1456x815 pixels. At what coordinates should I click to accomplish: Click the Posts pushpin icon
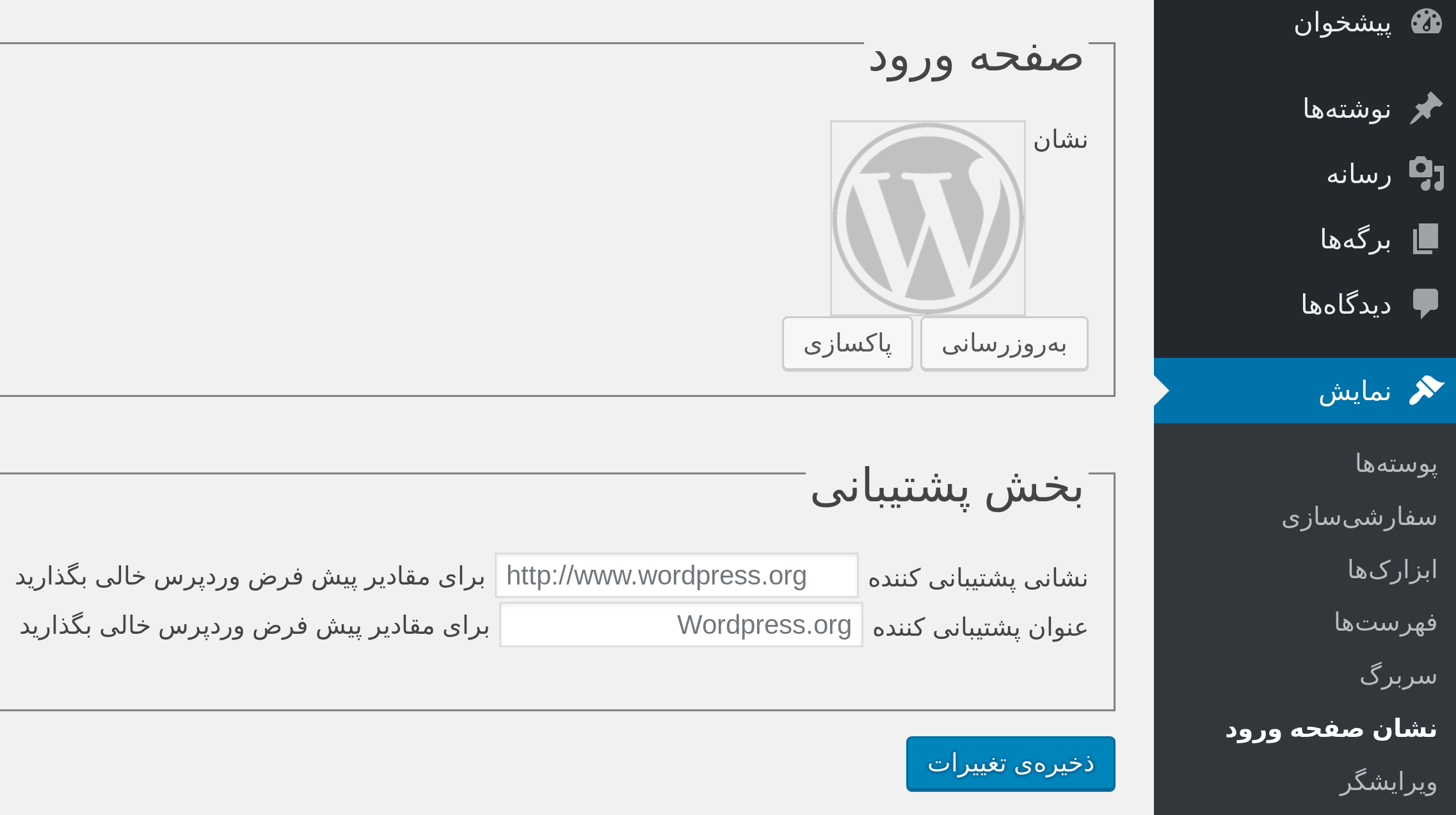1426,108
